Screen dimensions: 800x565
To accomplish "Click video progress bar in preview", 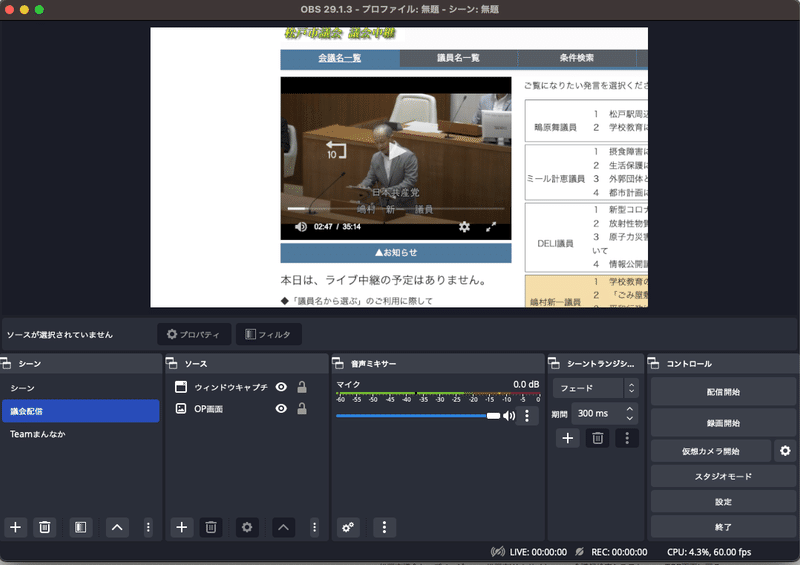I will point(395,208).
